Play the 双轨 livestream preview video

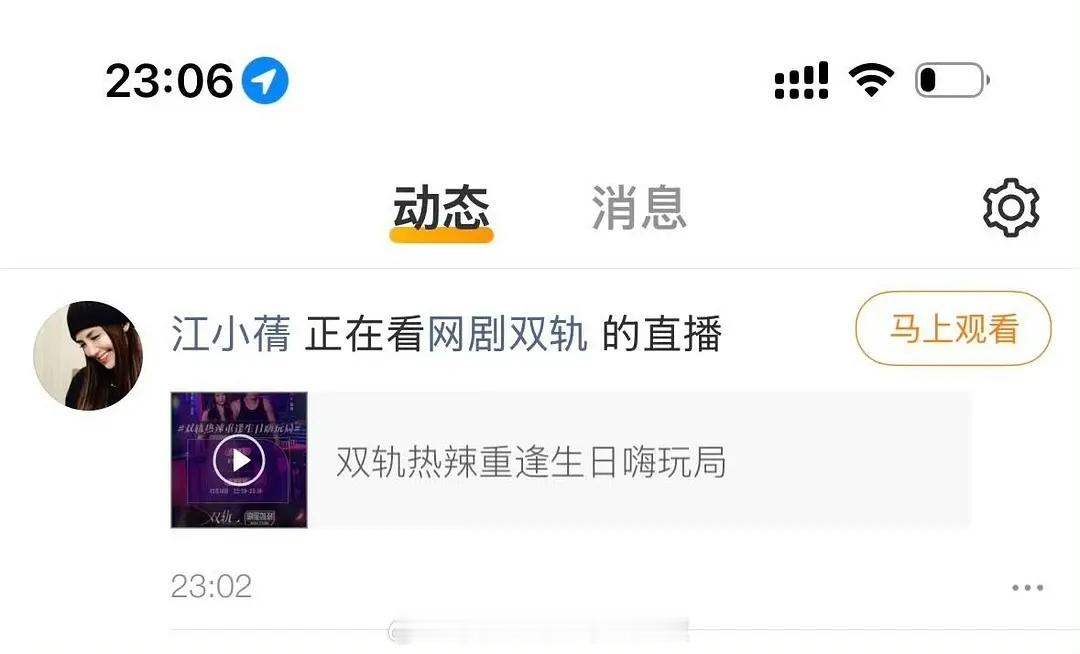coord(239,460)
